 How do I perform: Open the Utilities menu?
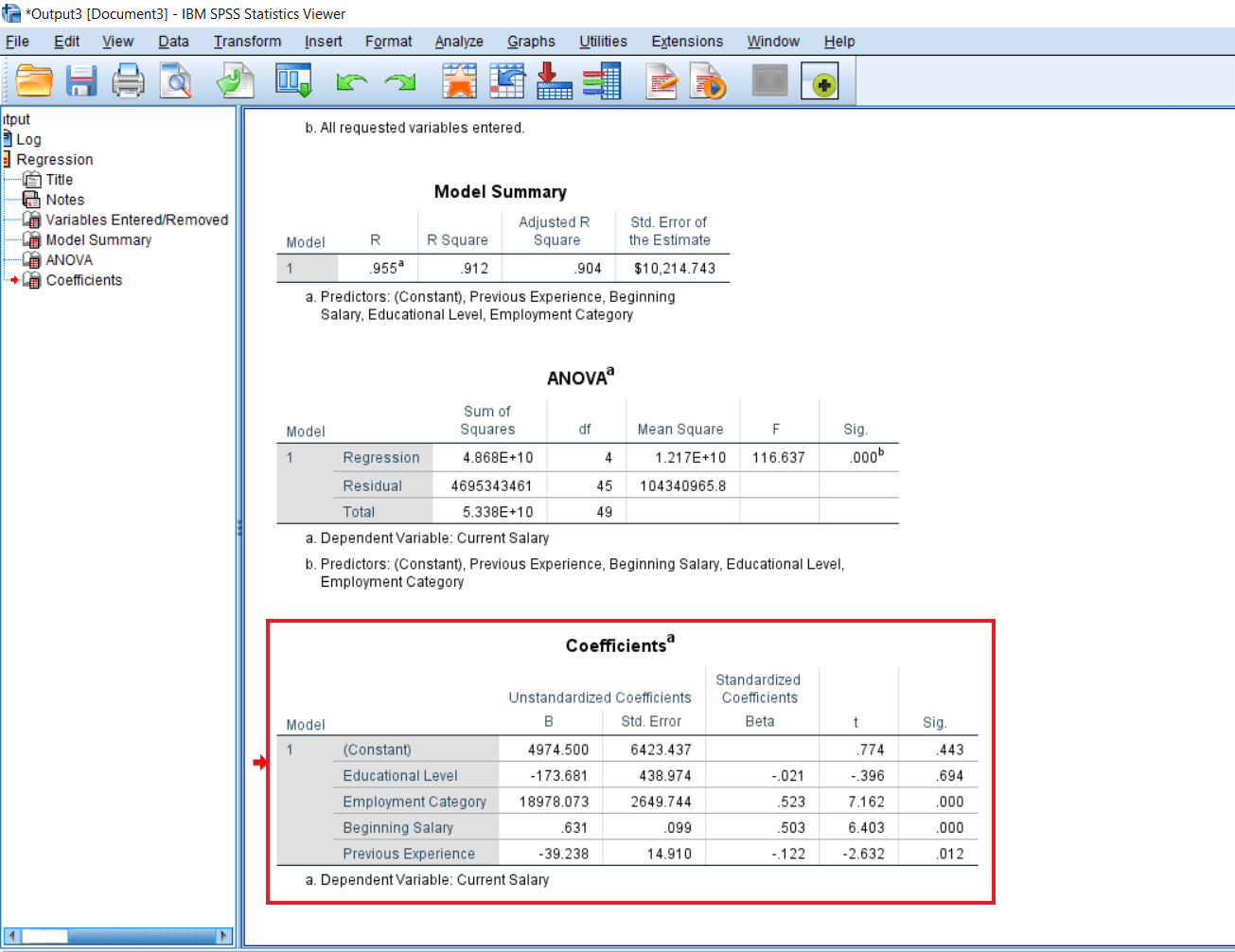pos(603,42)
